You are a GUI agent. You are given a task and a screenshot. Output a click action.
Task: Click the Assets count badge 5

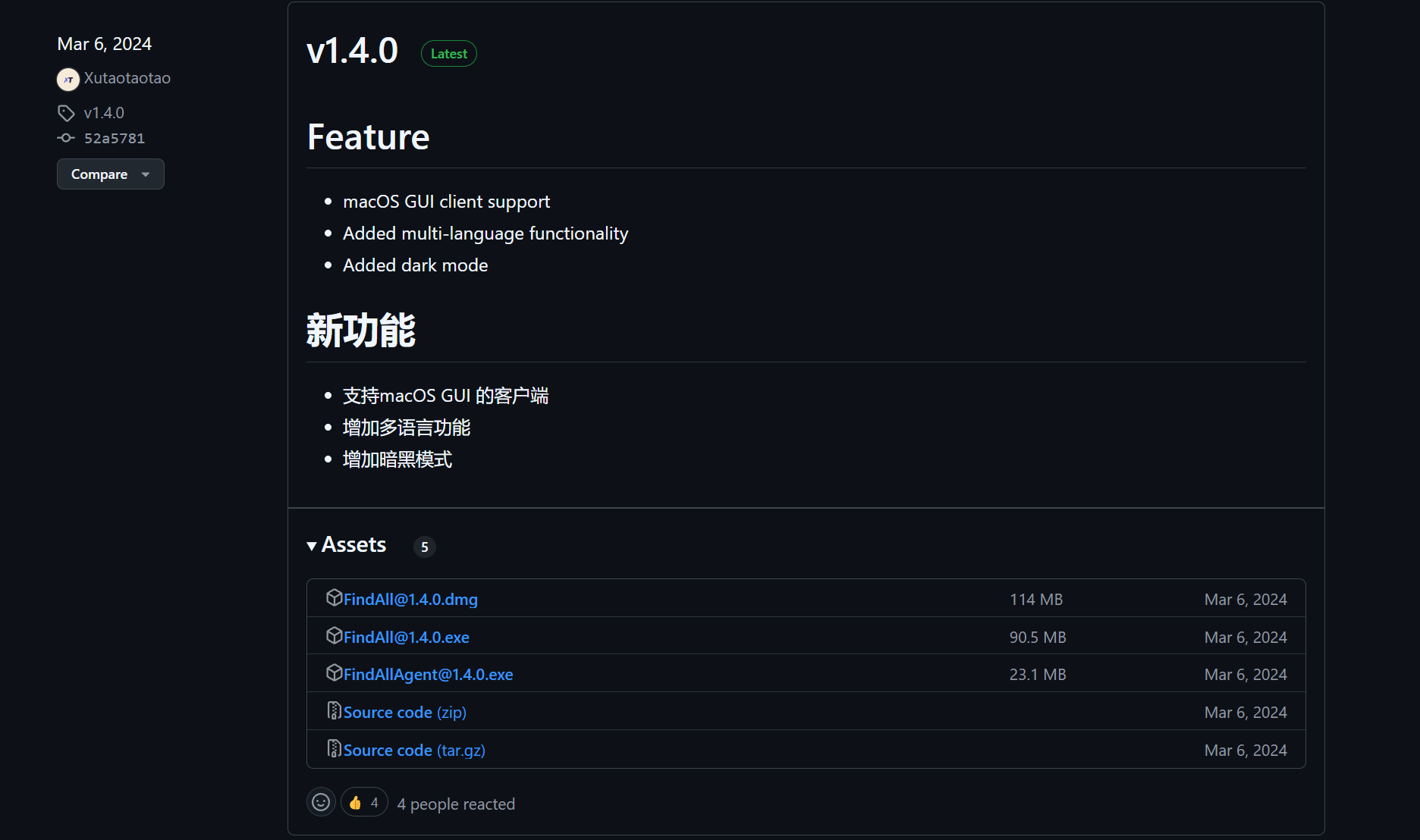tap(425, 547)
